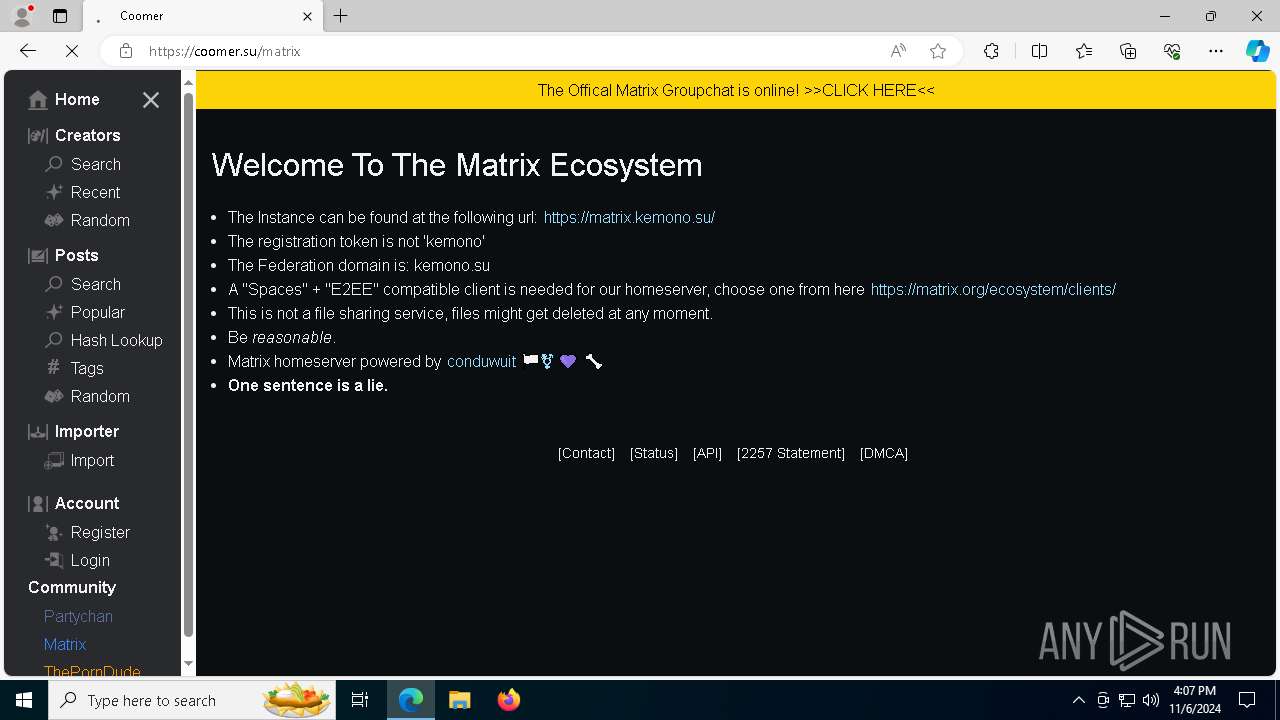Open the matrix.org ecosystem clients link
The height and width of the screenshot is (720, 1280).
coord(993,289)
